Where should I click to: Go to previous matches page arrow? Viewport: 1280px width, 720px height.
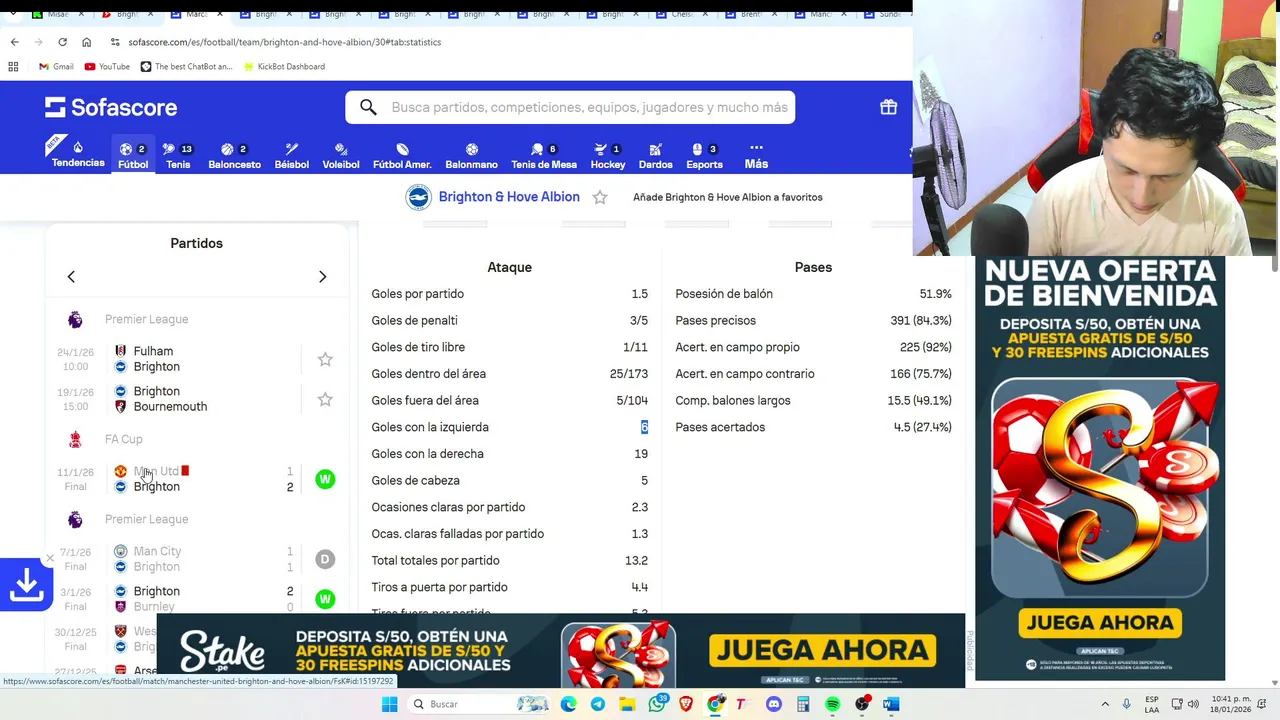click(71, 276)
